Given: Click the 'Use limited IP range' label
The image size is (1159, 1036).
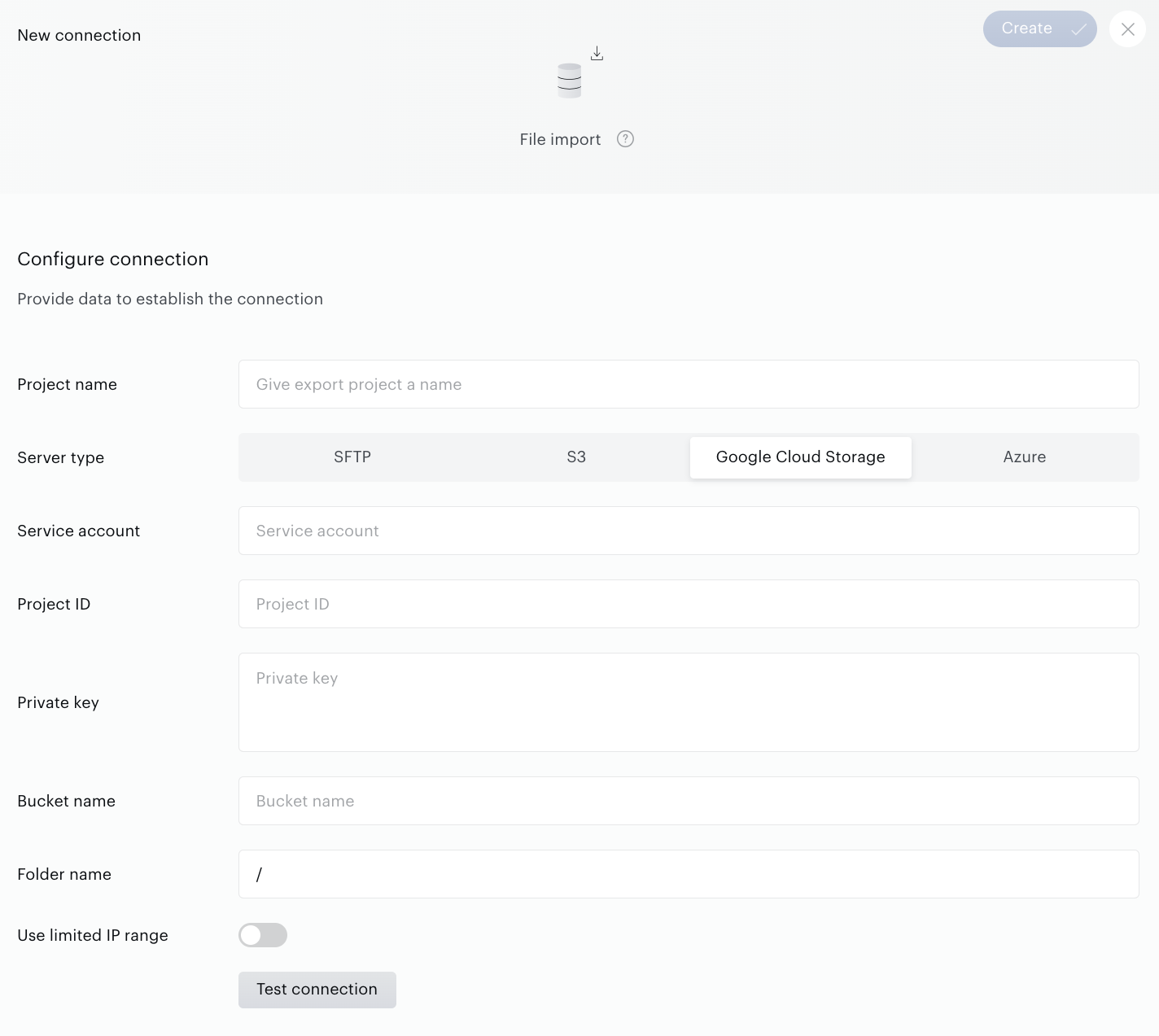Looking at the screenshot, I should (93, 935).
